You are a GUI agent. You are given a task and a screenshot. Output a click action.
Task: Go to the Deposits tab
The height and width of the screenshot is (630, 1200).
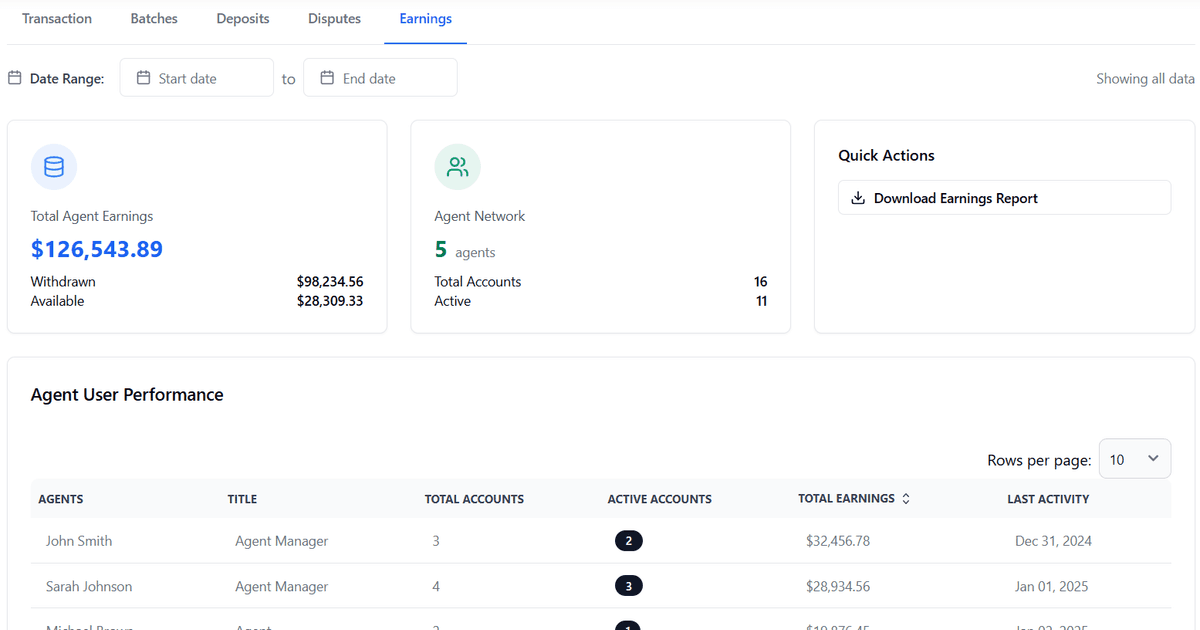click(243, 19)
